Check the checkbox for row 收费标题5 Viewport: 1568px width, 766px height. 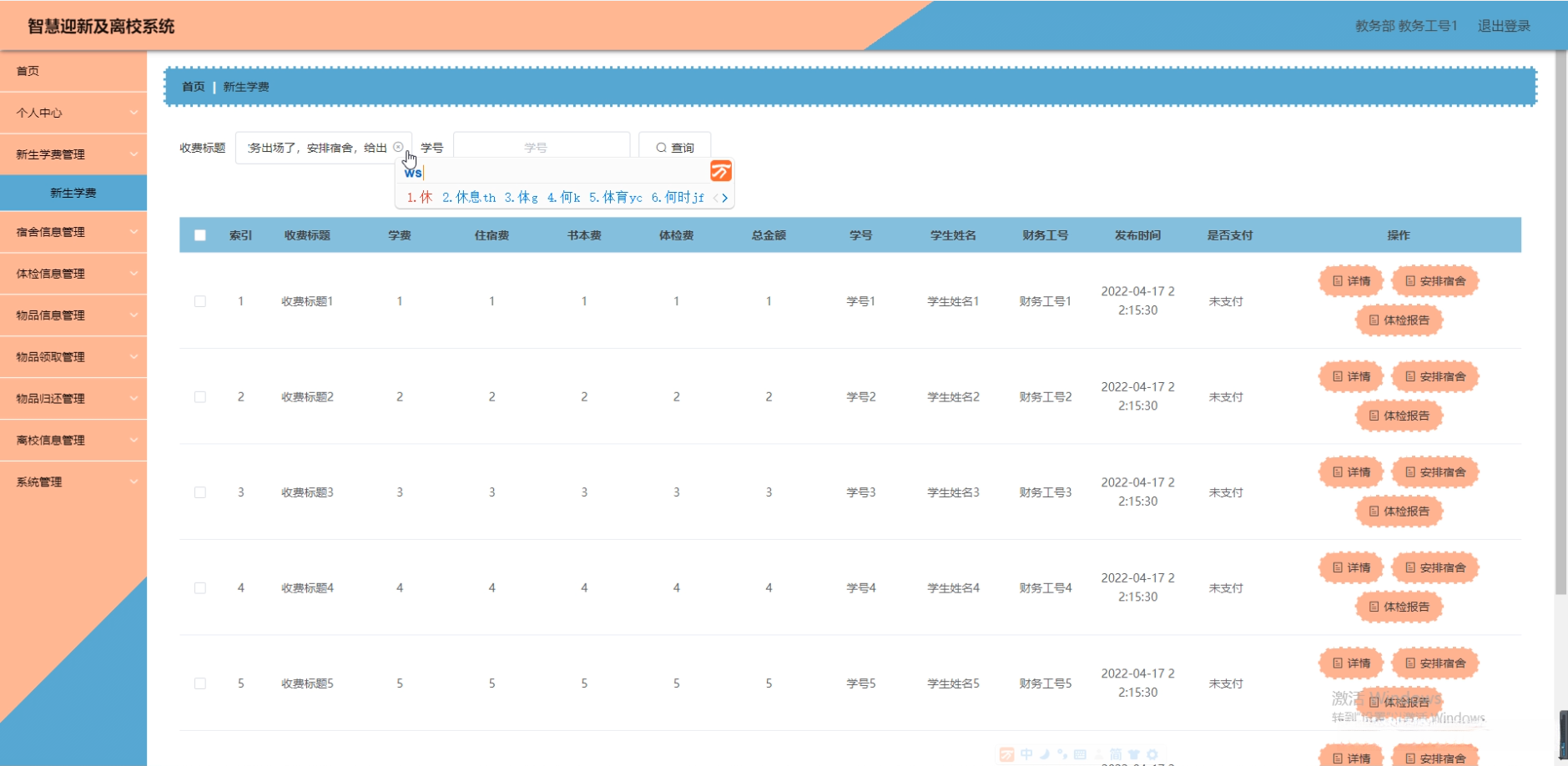(200, 683)
